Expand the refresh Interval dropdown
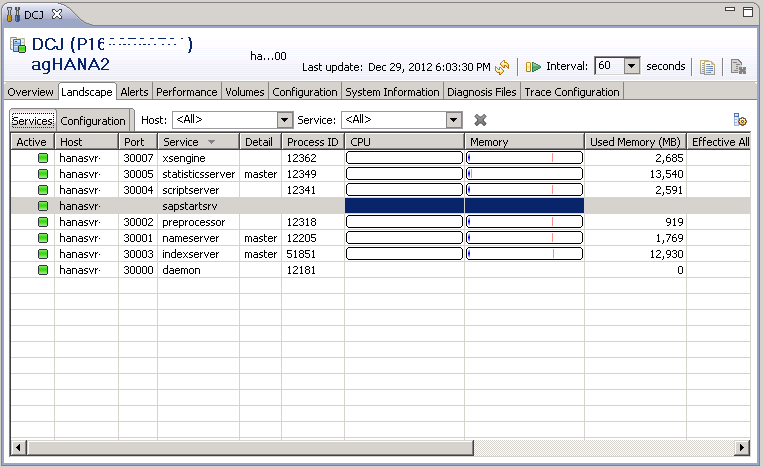Screen dimensions: 763x467 pyautogui.click(x=631, y=66)
